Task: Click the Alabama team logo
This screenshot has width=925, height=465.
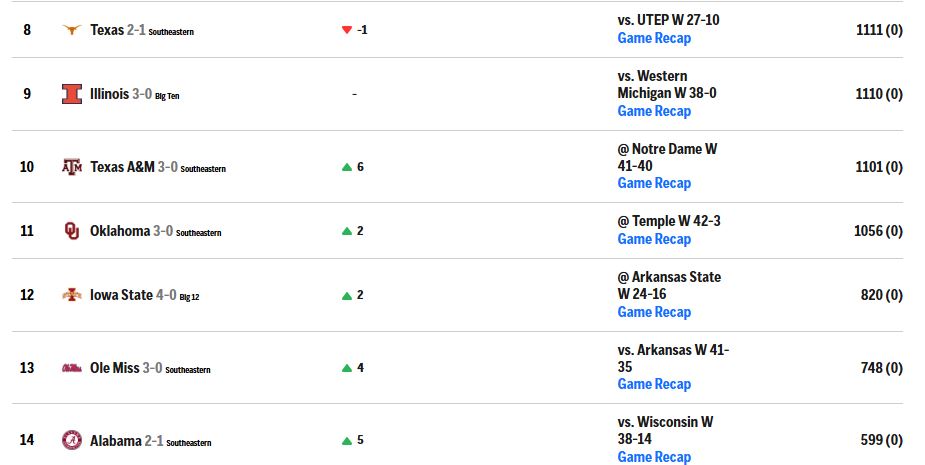Action: pos(72,440)
